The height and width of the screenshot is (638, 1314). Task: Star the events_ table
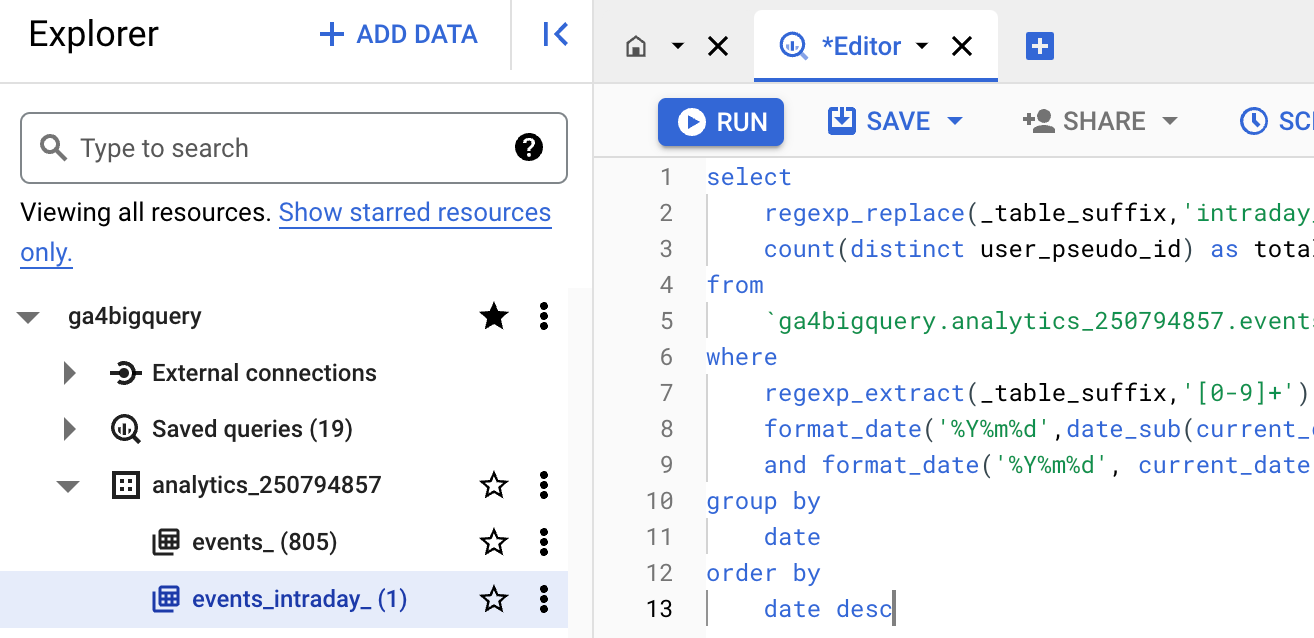tap(493, 542)
